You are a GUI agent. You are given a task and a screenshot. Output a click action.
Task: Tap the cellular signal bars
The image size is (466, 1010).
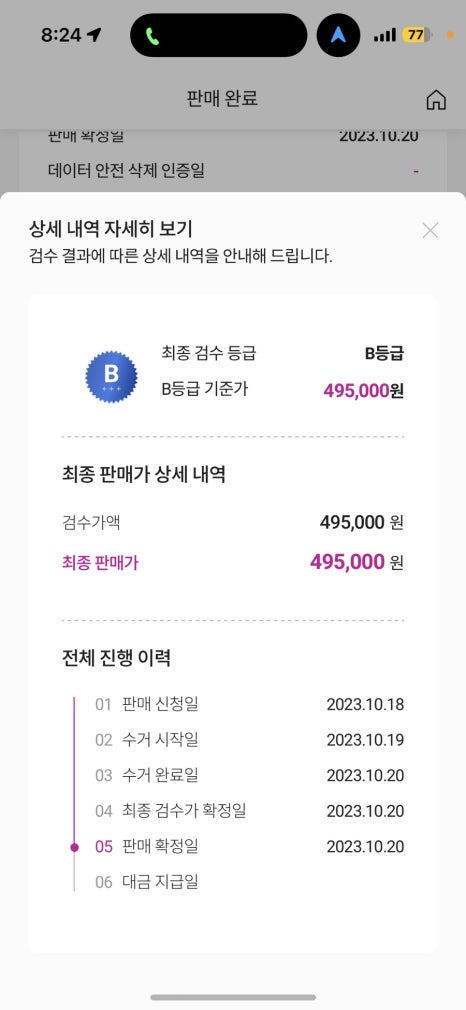point(385,35)
